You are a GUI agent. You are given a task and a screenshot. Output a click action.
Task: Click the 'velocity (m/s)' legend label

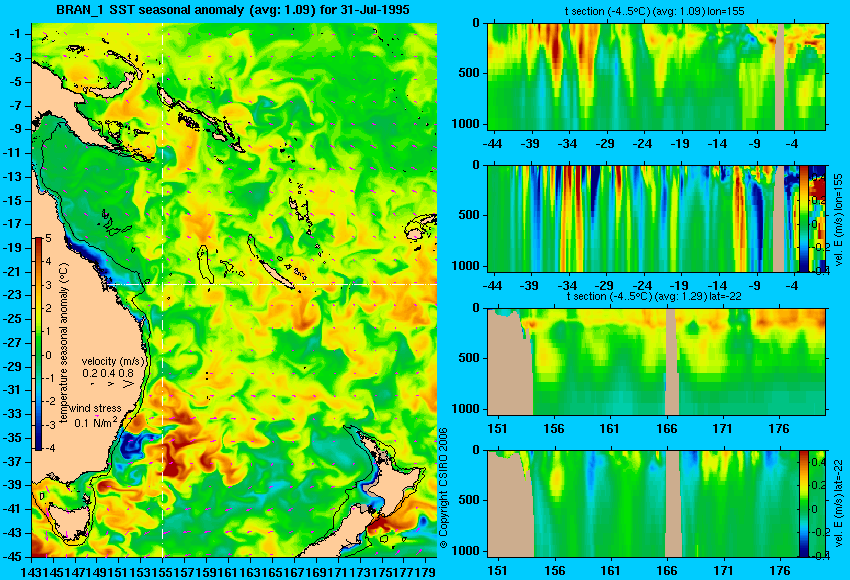pyautogui.click(x=114, y=361)
